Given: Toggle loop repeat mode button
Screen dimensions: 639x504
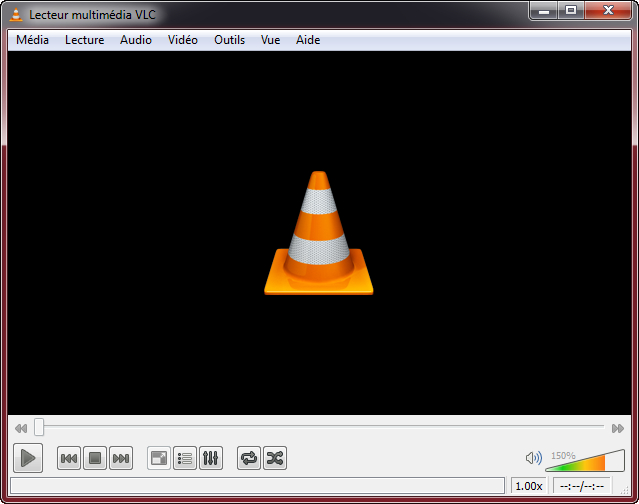Looking at the screenshot, I should pyautogui.click(x=249, y=458).
